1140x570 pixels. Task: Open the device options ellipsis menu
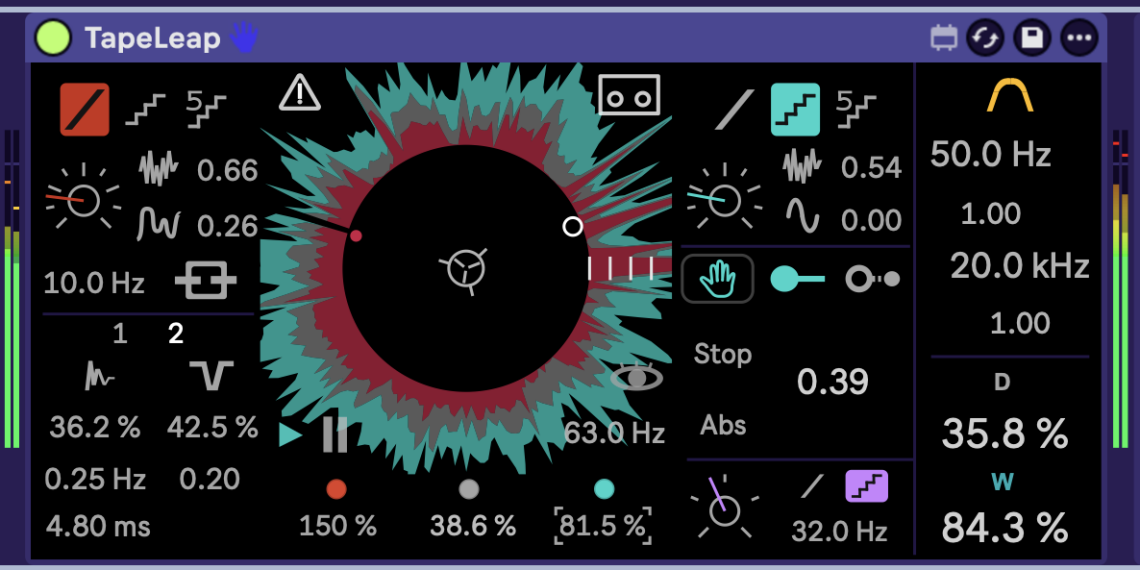pos(1080,38)
